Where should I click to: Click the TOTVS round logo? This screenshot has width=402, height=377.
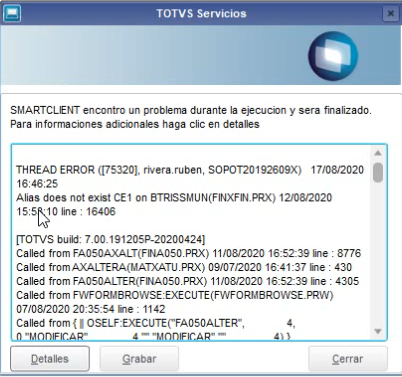pyautogui.click(x=333, y=56)
